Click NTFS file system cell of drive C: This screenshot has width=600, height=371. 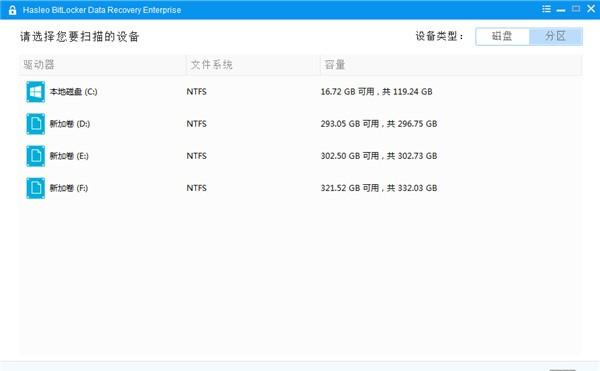(197, 92)
